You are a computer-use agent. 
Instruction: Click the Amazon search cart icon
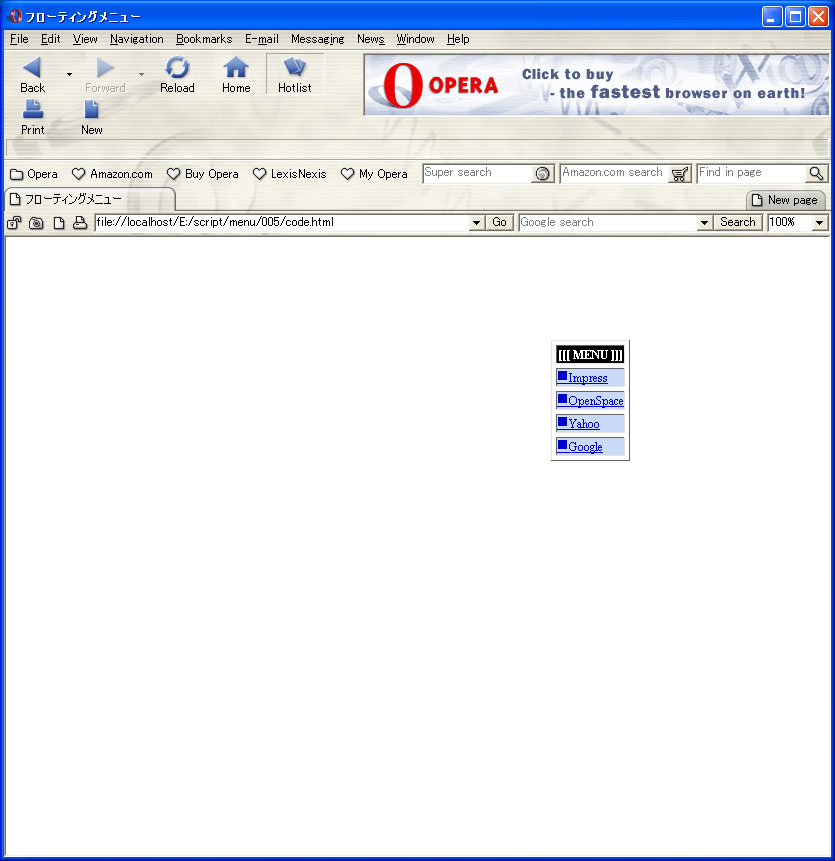click(x=680, y=174)
